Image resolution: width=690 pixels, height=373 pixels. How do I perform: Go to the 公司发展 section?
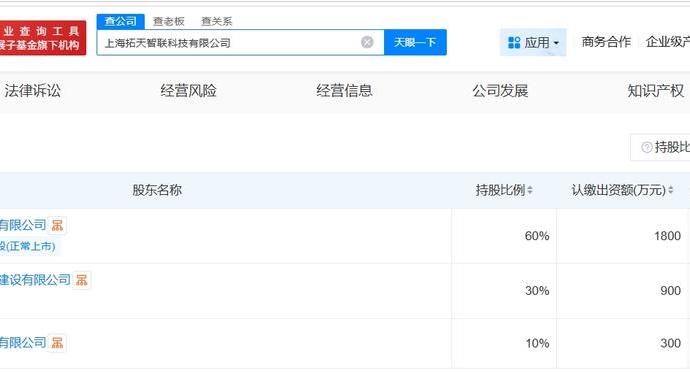500,91
